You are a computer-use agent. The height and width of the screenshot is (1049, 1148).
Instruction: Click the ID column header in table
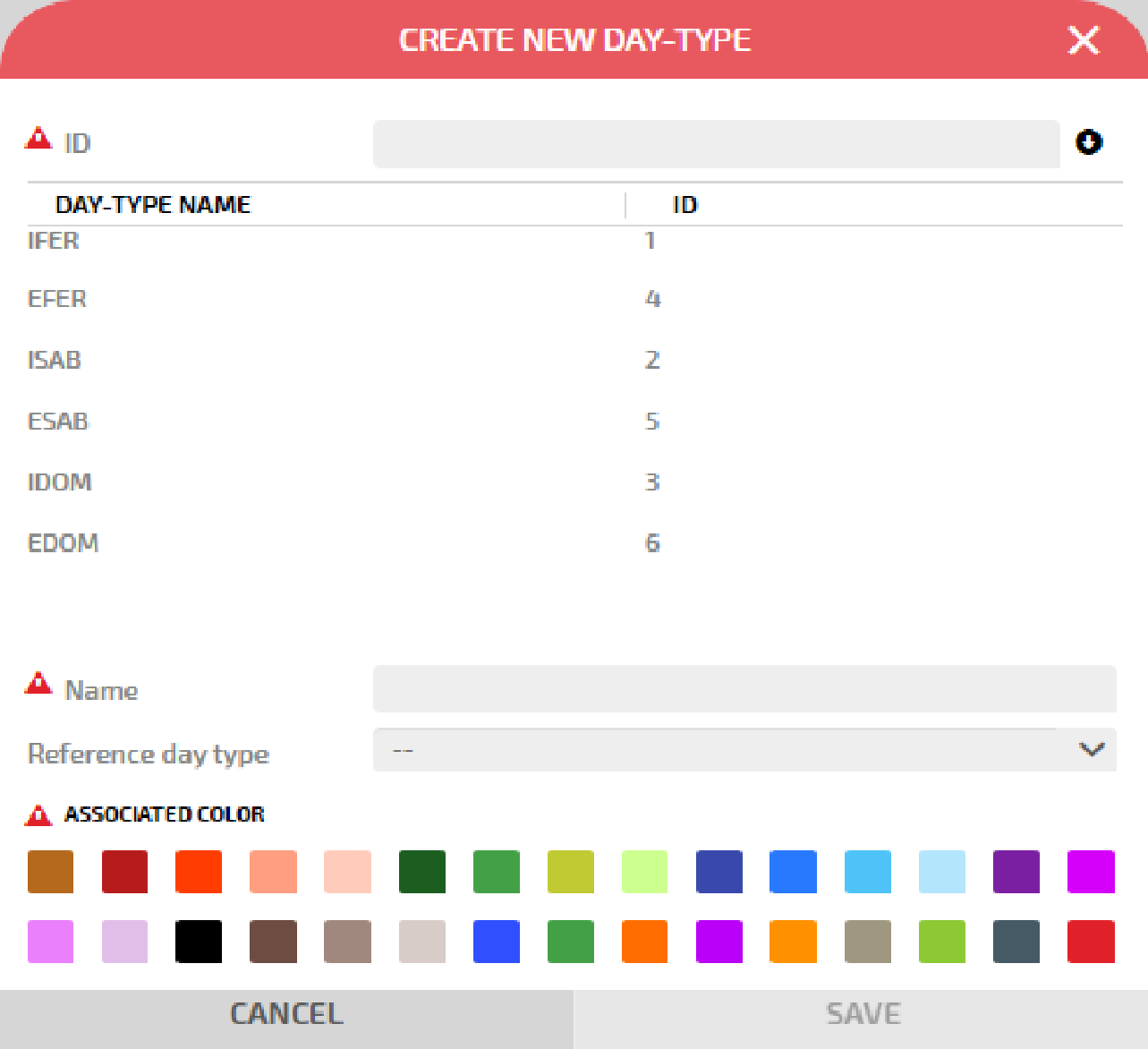pos(685,205)
